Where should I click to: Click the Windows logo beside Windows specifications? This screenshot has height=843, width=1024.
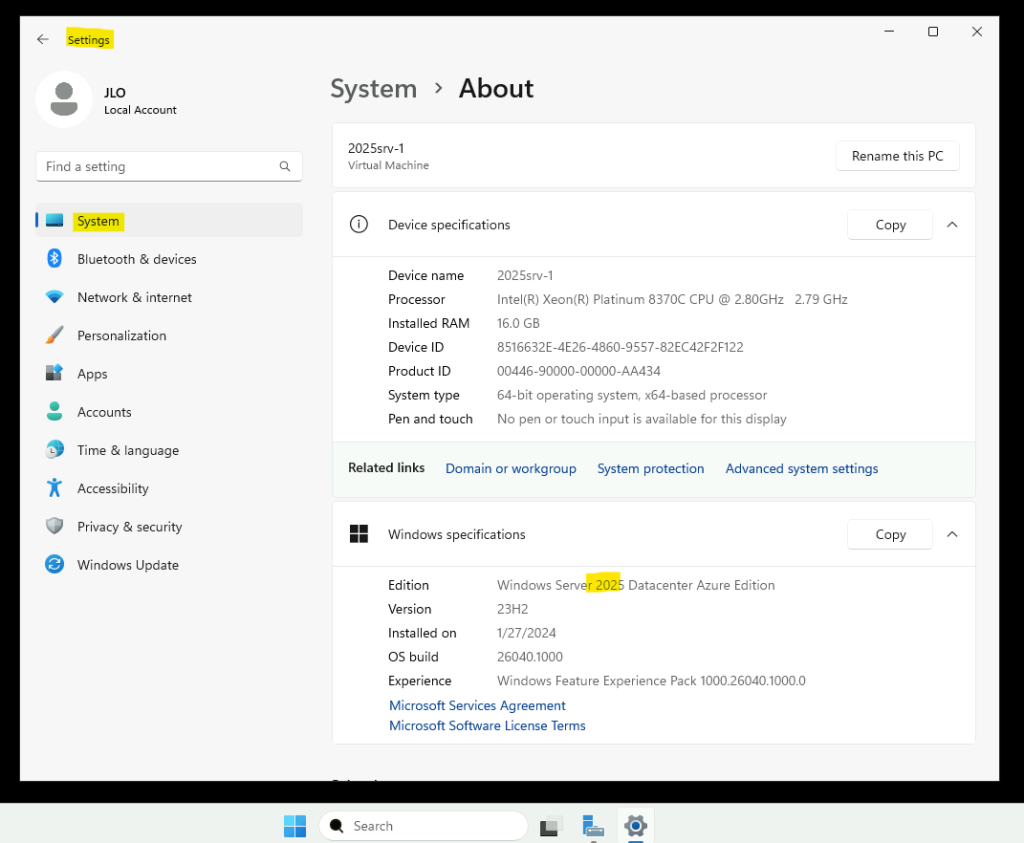(359, 534)
